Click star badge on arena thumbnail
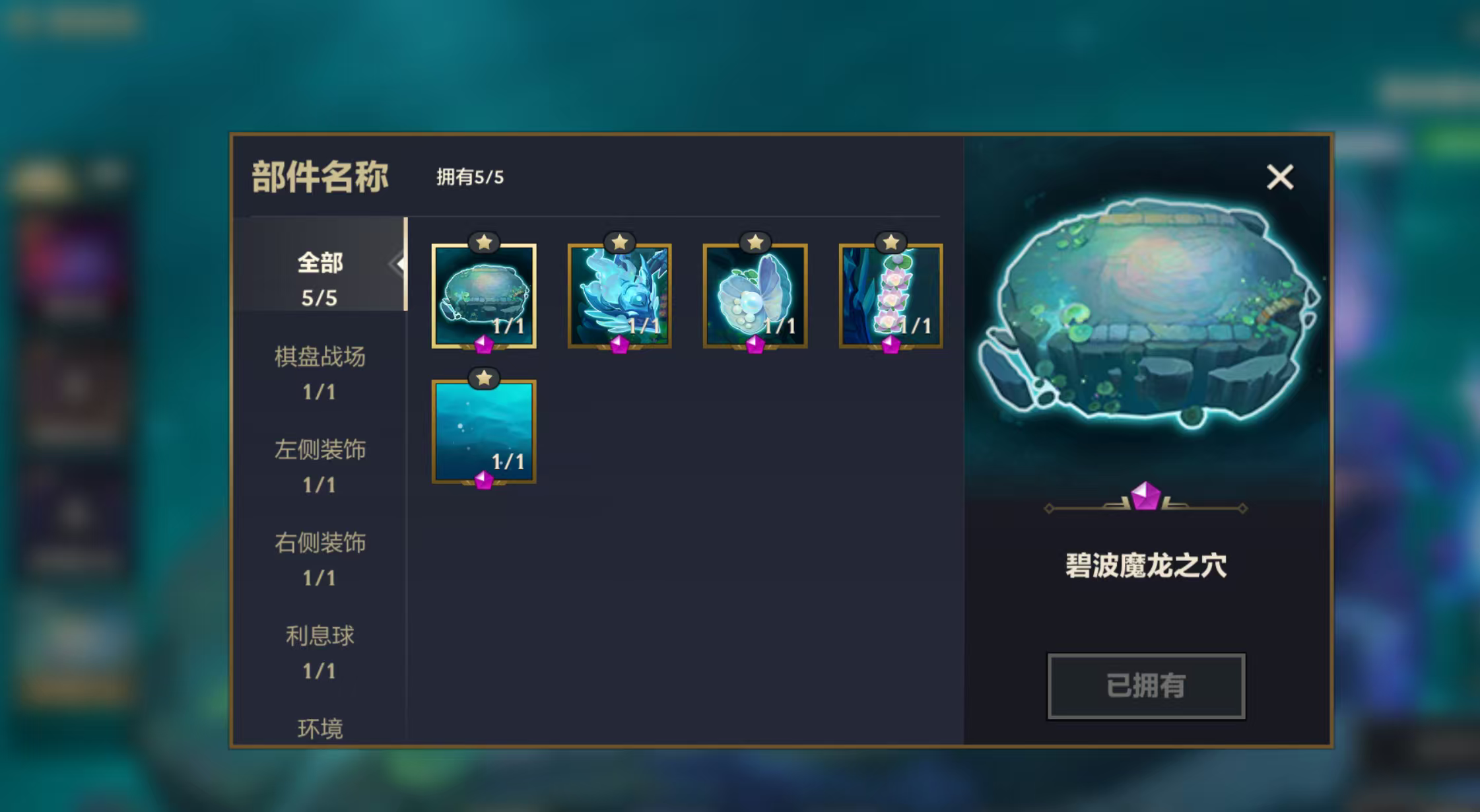1480x812 pixels. tap(484, 242)
